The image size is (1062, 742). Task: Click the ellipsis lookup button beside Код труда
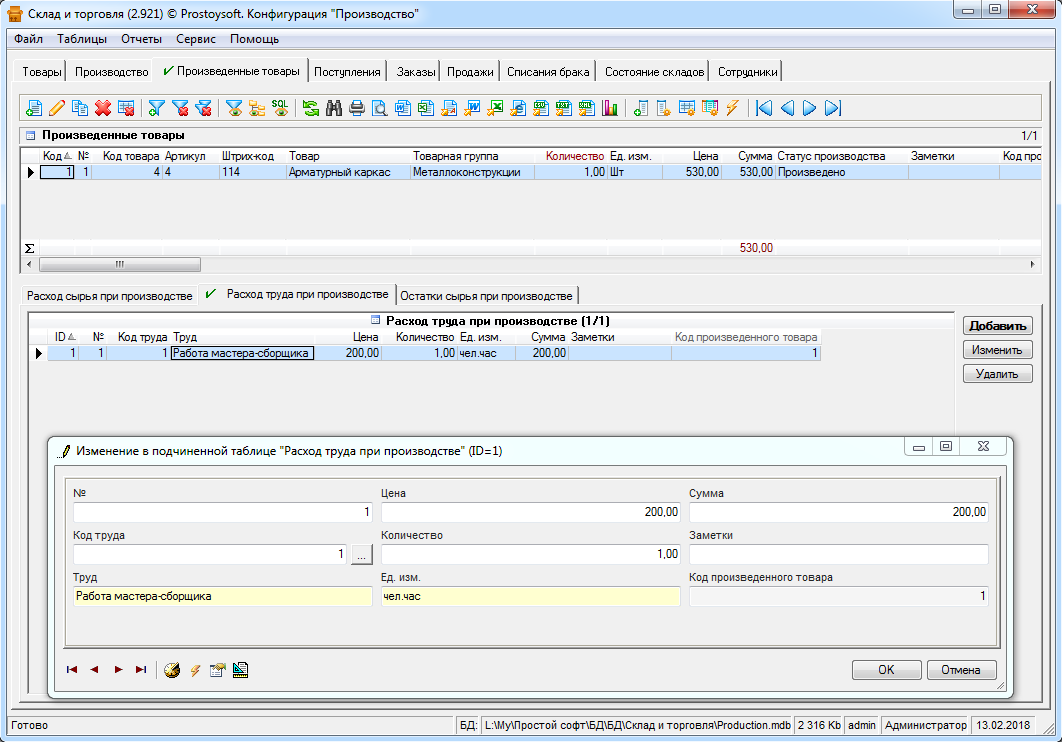pyautogui.click(x=362, y=554)
